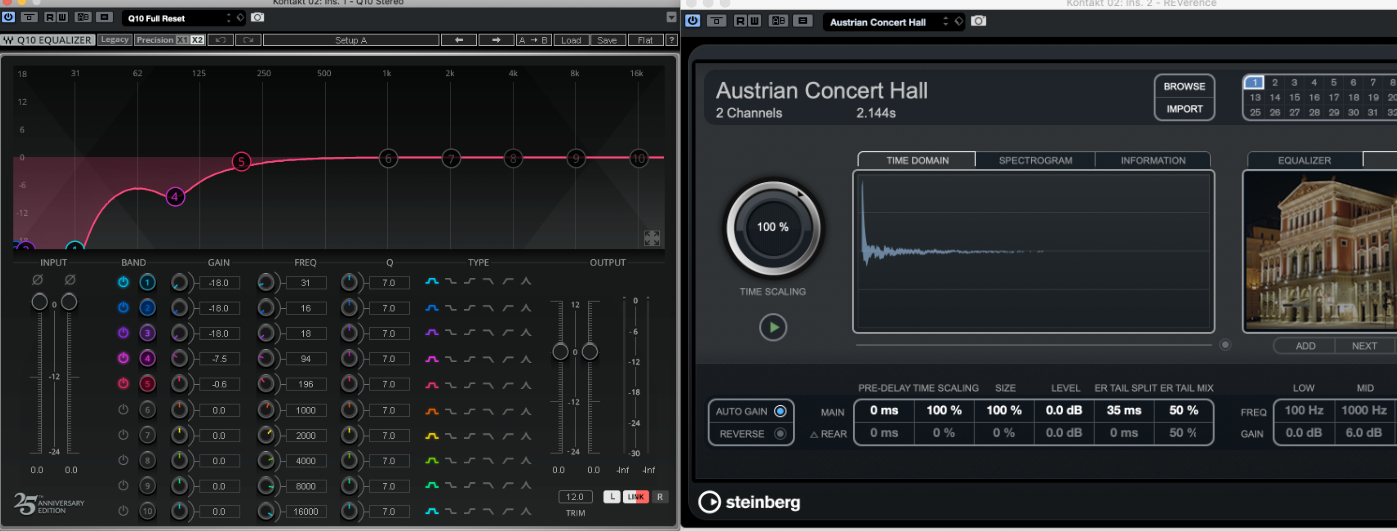Click the EQ graph expand icon
The height and width of the screenshot is (531, 1397).
tap(652, 238)
